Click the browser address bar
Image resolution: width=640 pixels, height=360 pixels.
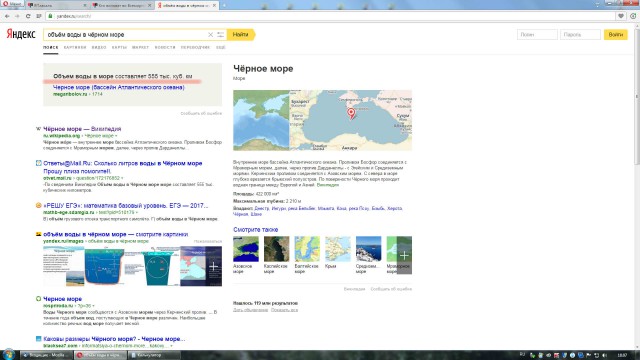(x=331, y=16)
